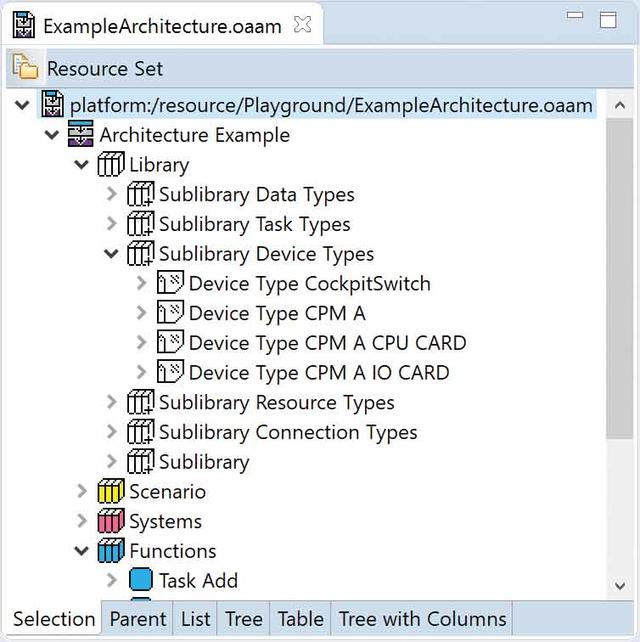Collapse the Functions node

pyautogui.click(x=82, y=551)
